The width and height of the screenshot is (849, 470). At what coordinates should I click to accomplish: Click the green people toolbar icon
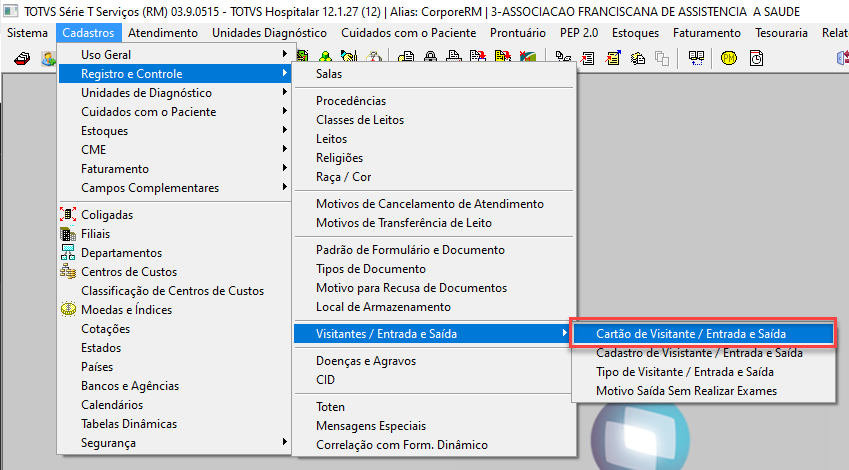click(x=325, y=56)
